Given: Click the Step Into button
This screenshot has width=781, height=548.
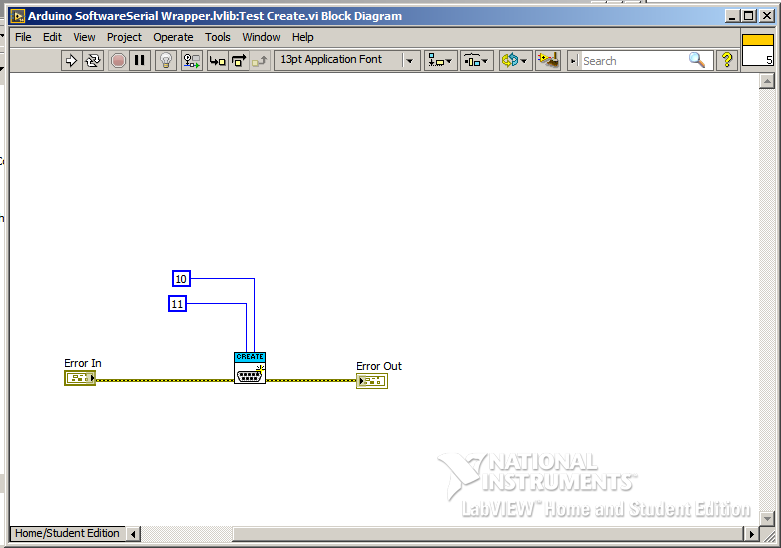Looking at the screenshot, I should [x=218, y=61].
